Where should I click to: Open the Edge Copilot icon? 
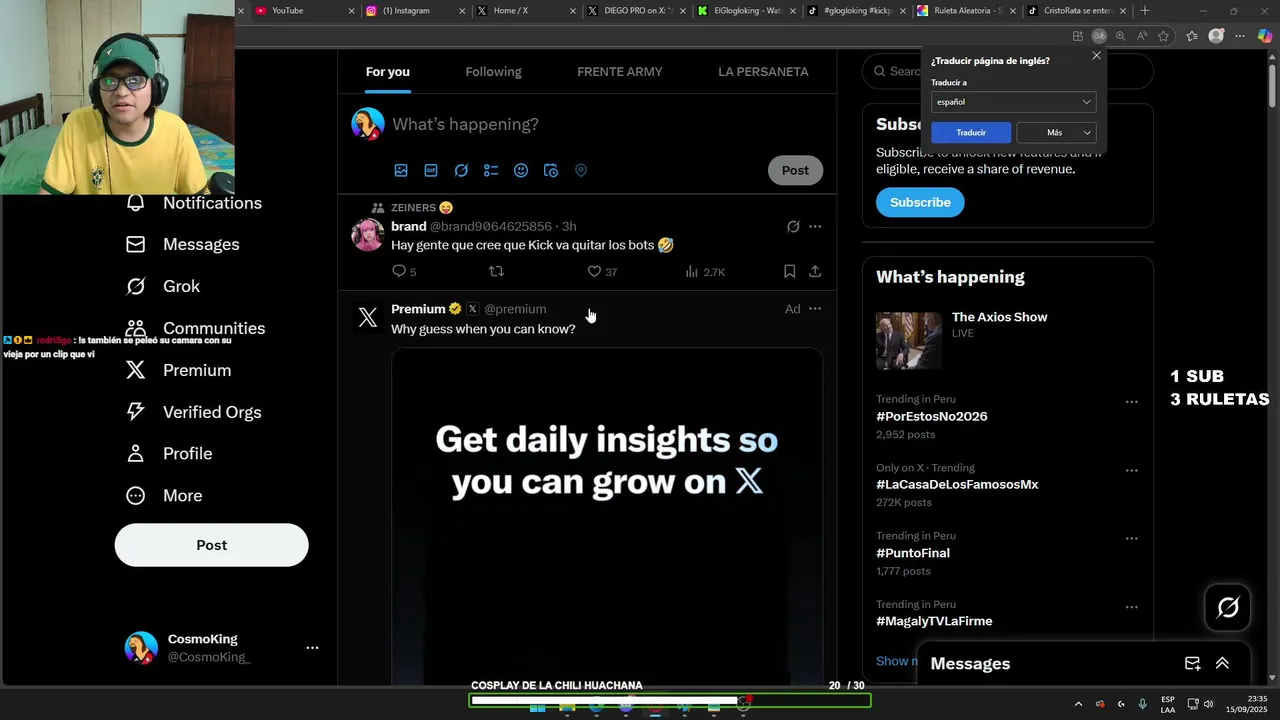1265,36
